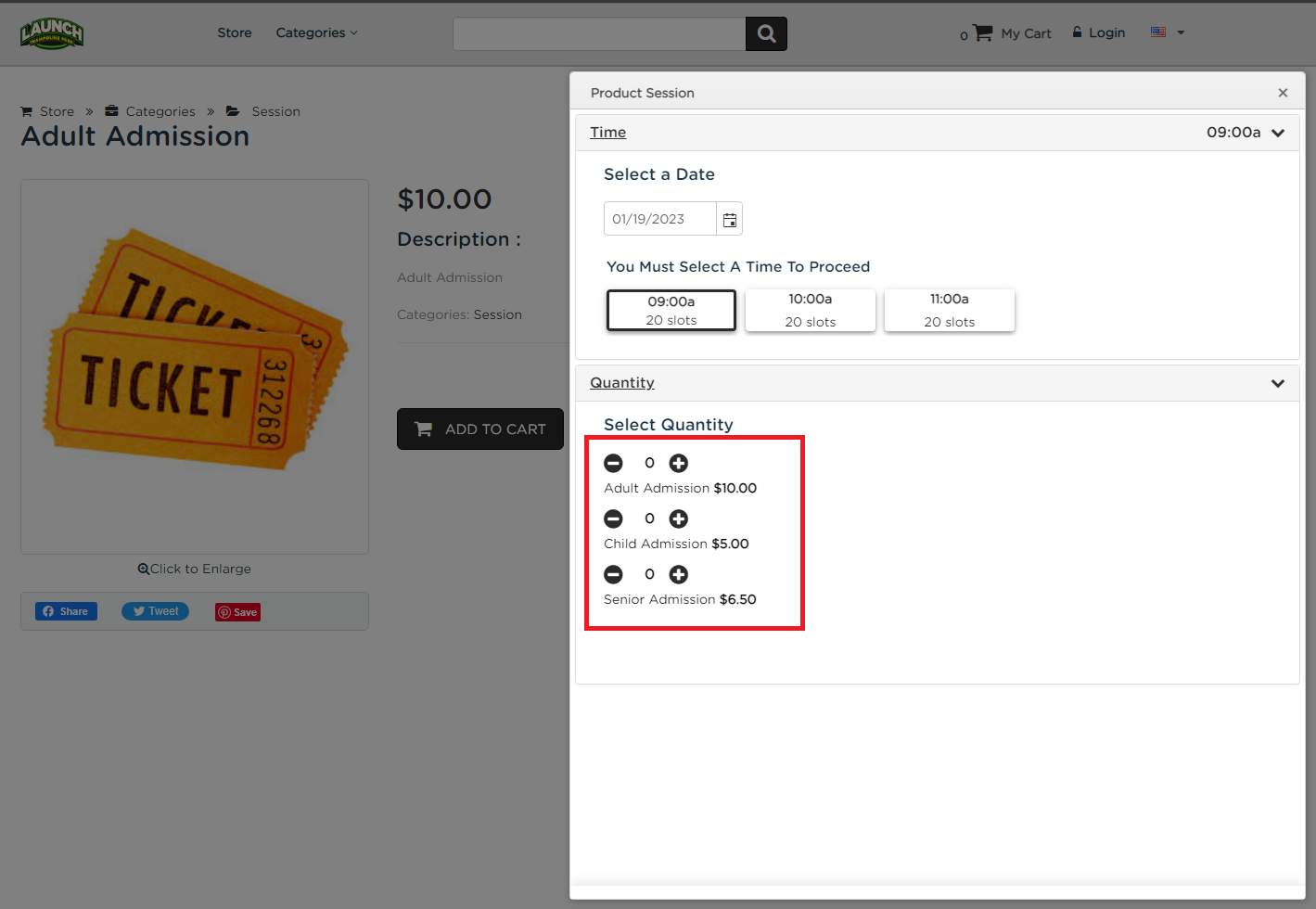1316x909 pixels.
Task: Click the Add To Cart button
Action: point(480,429)
